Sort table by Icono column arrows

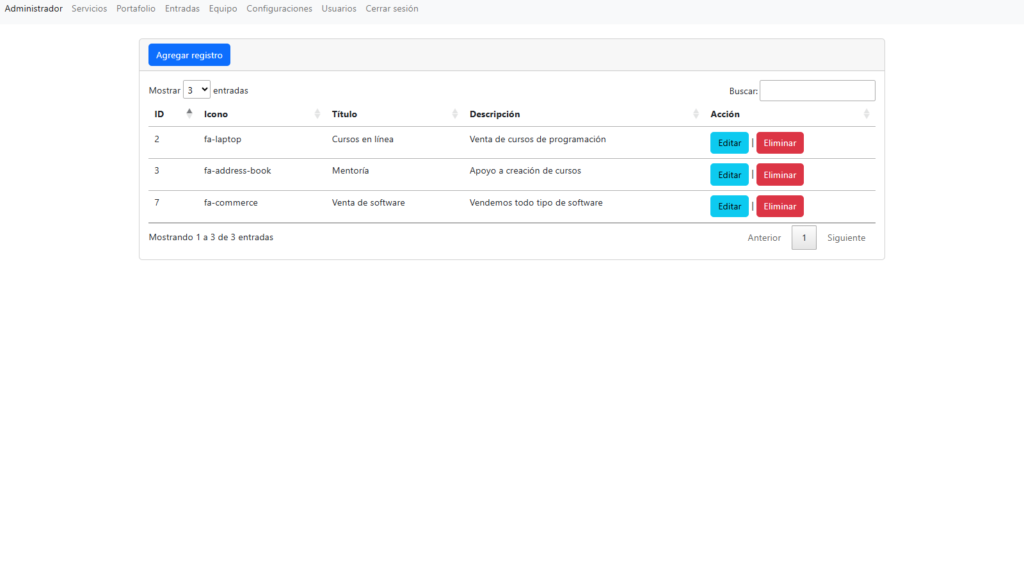[x=318, y=114]
